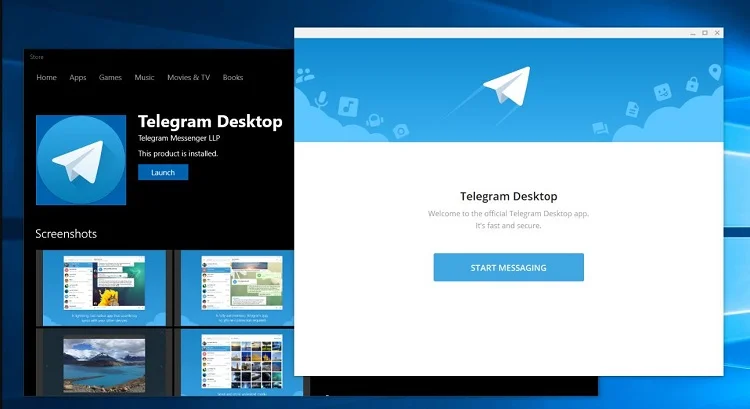This screenshot has width=750, height=409.
Task: Maximize the Telegram Desktop window
Action: tap(705, 33)
